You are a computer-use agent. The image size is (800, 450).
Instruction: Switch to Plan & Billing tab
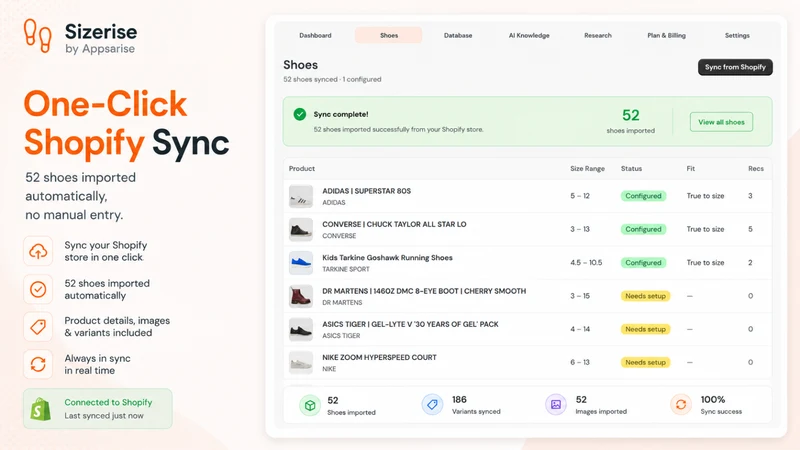tap(666, 35)
